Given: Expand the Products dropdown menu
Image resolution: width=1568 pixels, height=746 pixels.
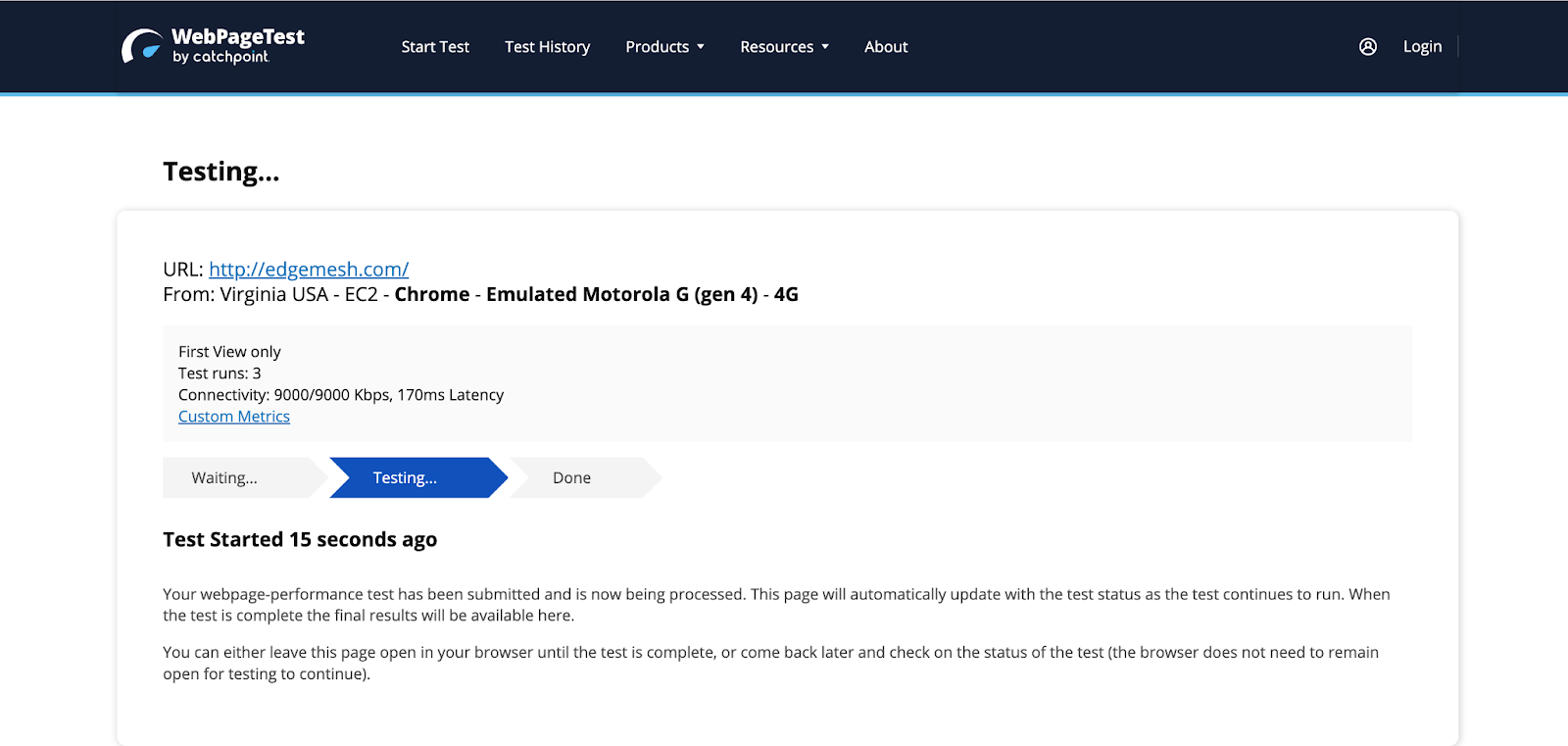Looking at the screenshot, I should [664, 46].
